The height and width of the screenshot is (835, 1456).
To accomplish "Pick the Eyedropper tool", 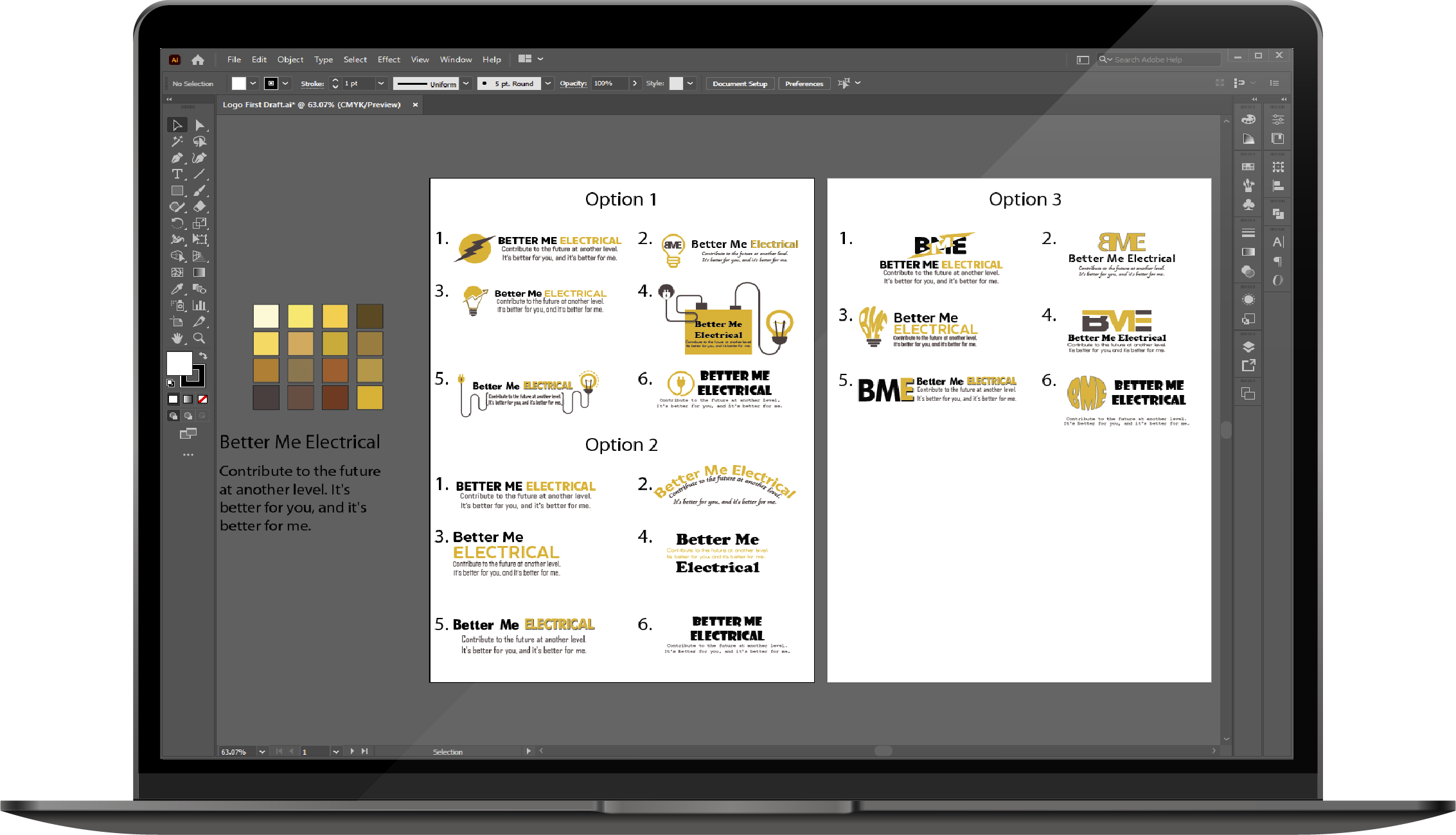I will pos(177,289).
